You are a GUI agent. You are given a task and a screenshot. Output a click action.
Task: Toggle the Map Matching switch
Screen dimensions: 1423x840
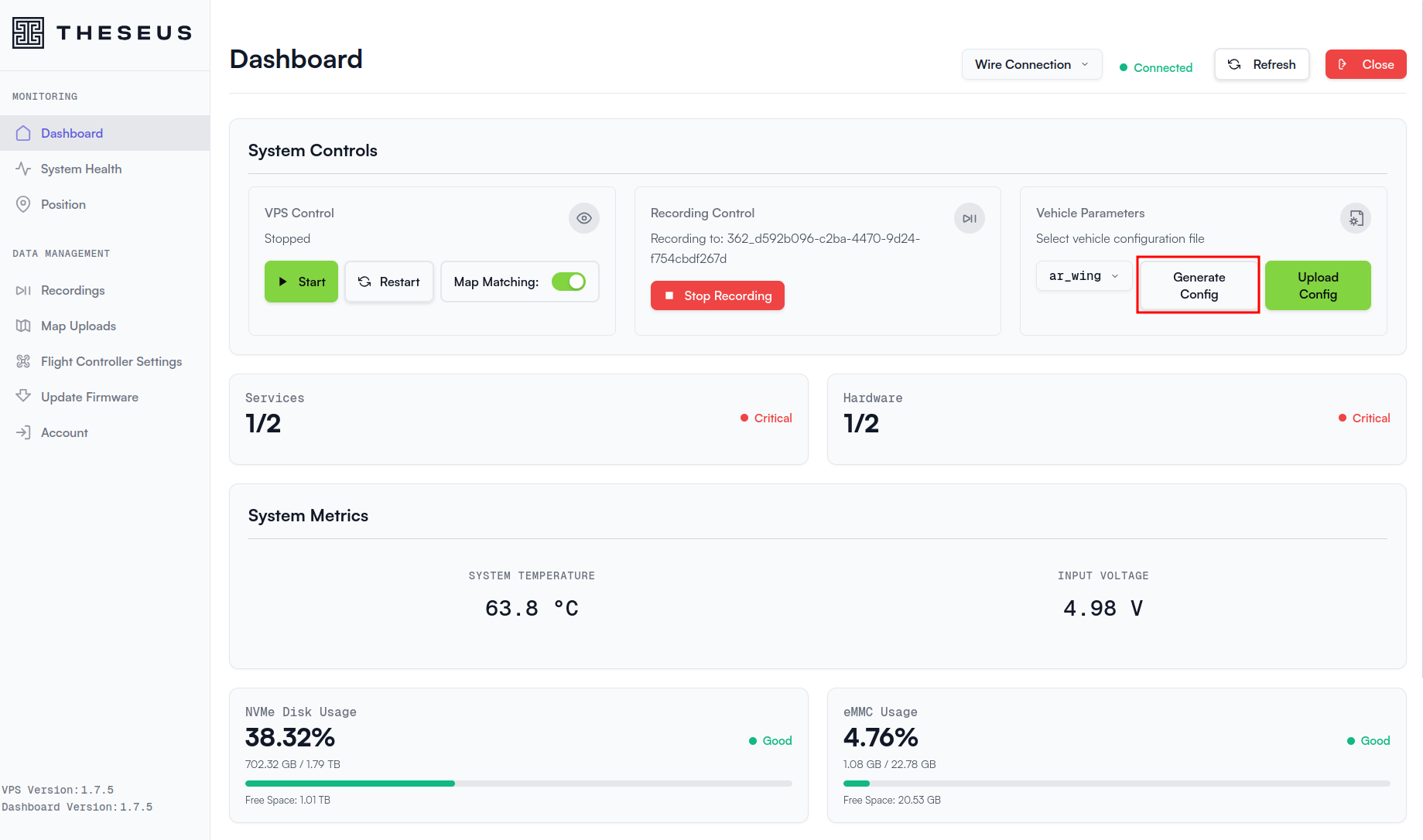[x=569, y=282]
